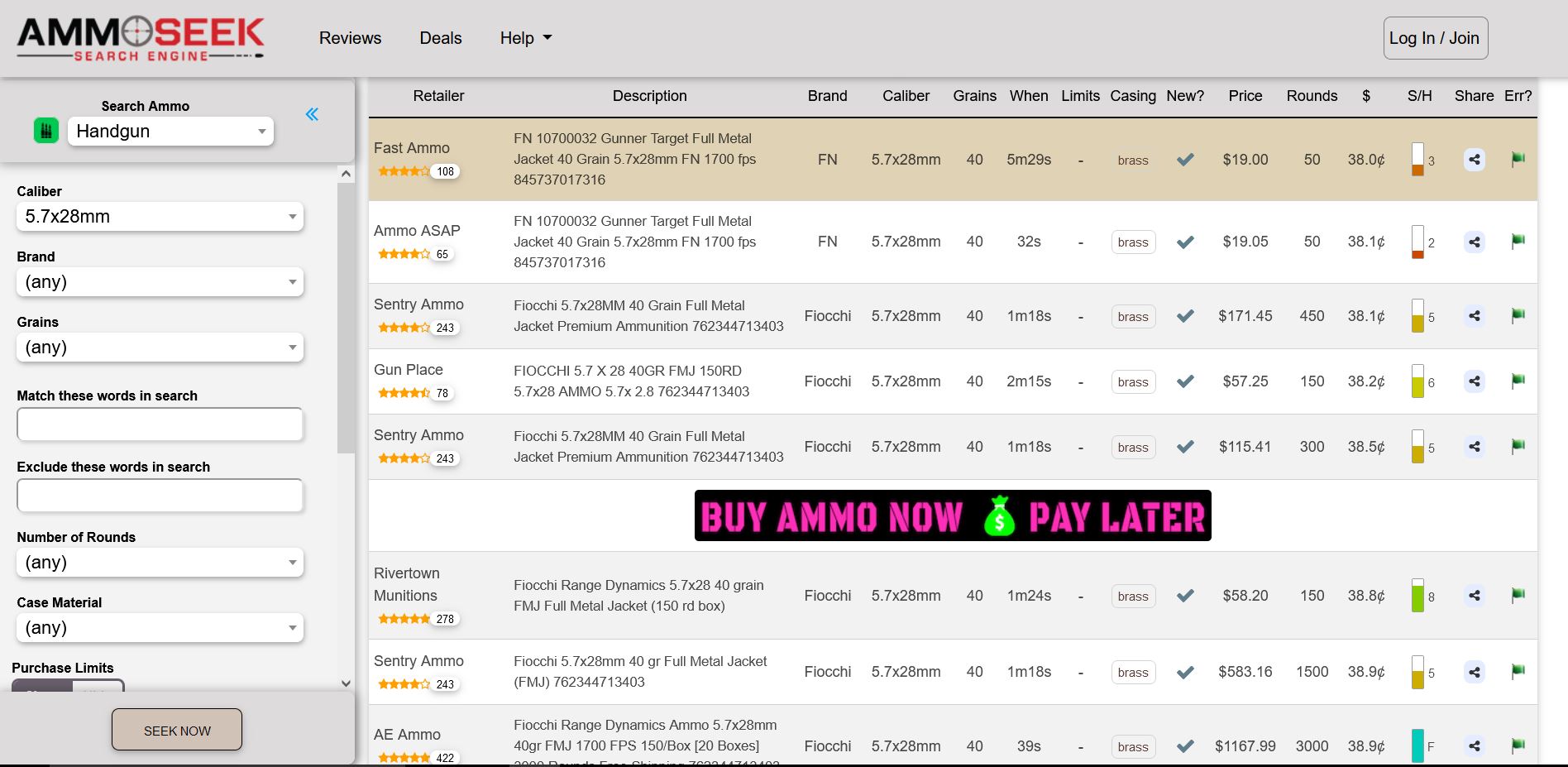This screenshot has height=767, width=1568.
Task: Share the AE Ammo listing
Action: (x=1474, y=746)
